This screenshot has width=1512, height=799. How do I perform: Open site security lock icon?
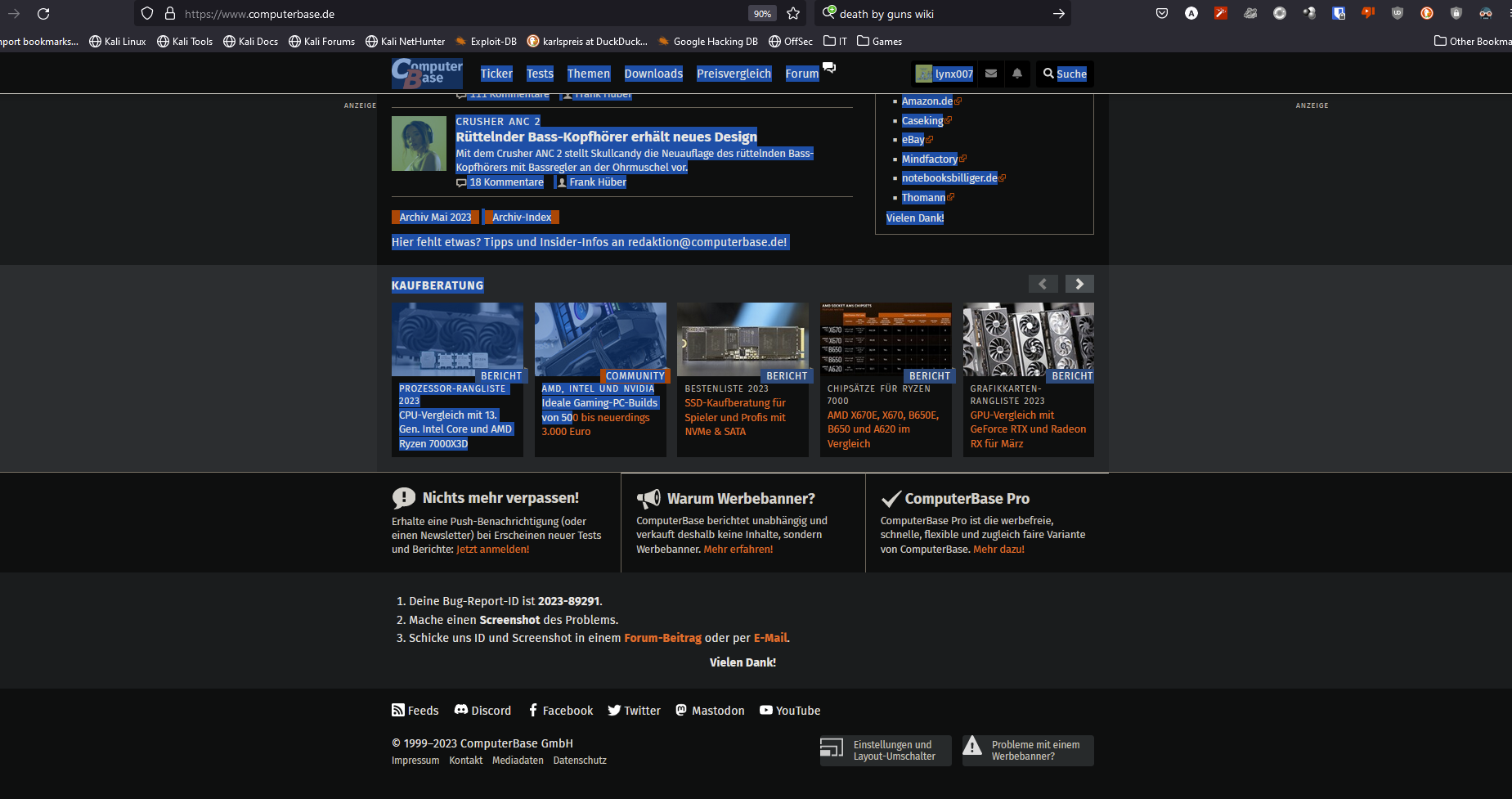click(170, 13)
